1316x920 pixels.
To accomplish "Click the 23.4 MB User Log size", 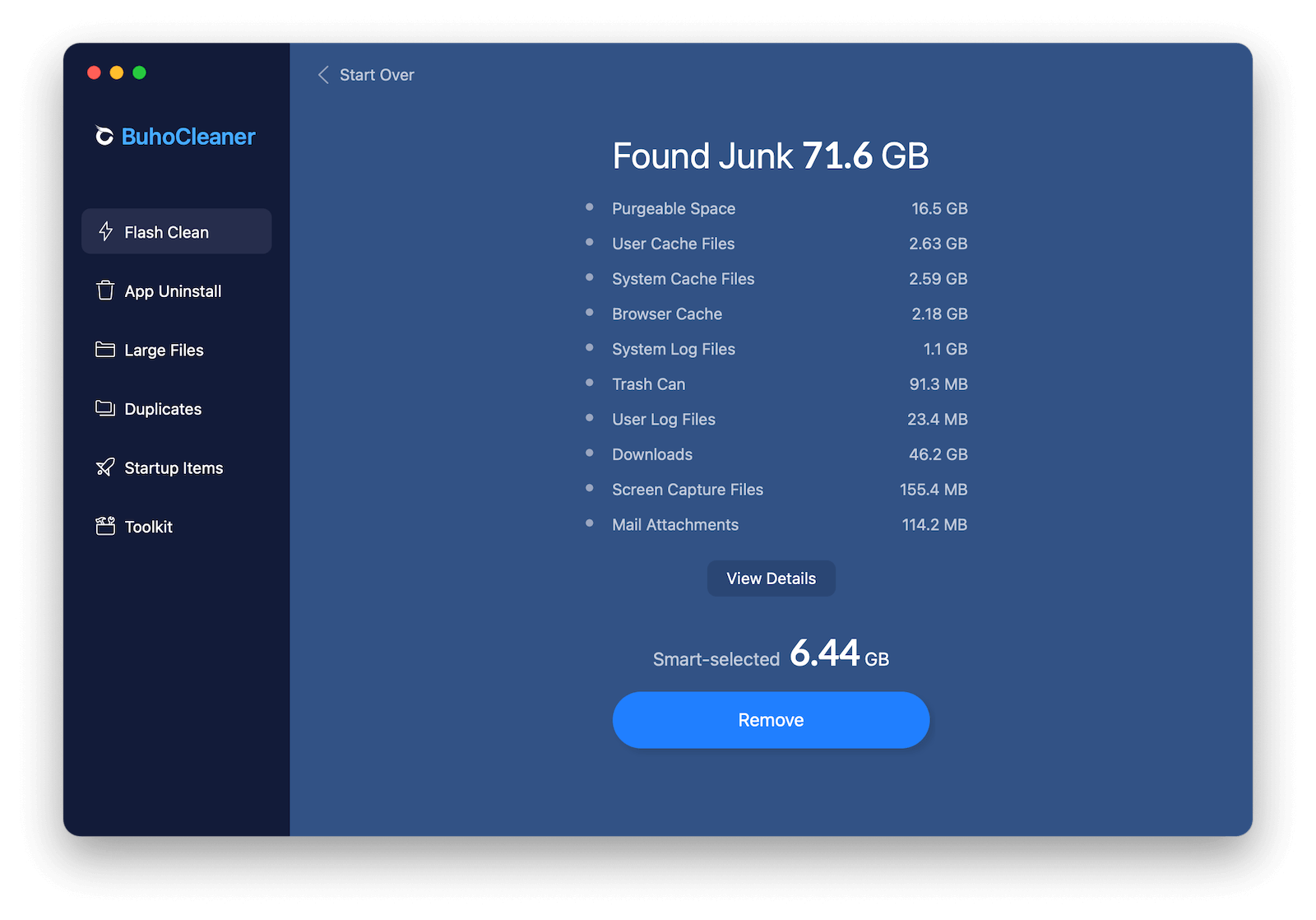I will click(938, 420).
